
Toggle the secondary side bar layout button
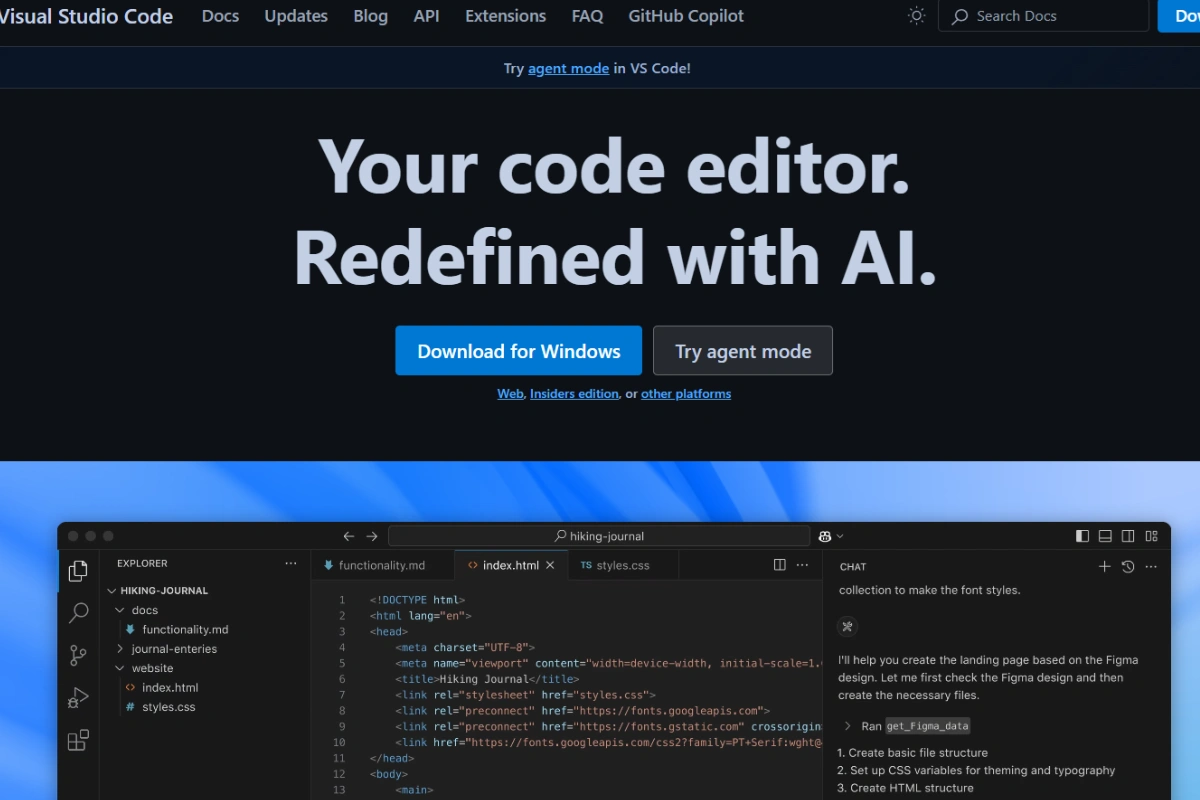(1128, 536)
